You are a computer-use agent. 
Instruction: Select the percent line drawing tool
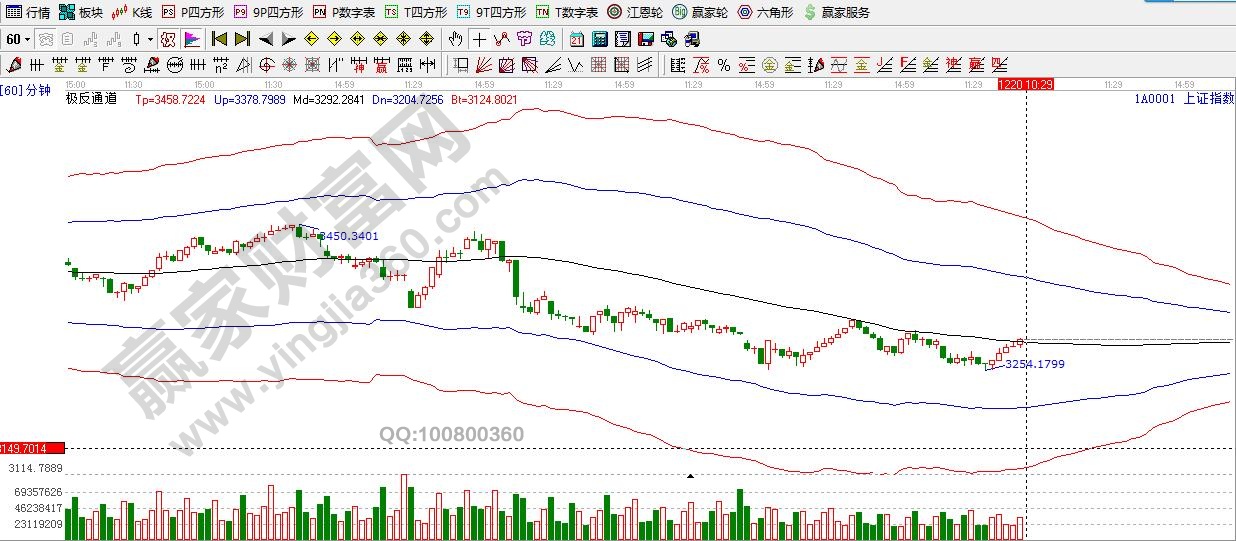click(x=723, y=65)
